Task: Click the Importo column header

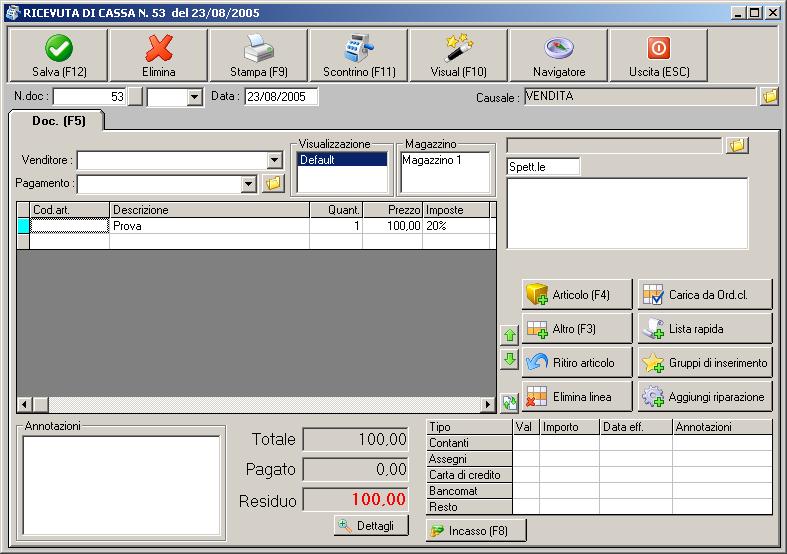Action: click(x=569, y=427)
